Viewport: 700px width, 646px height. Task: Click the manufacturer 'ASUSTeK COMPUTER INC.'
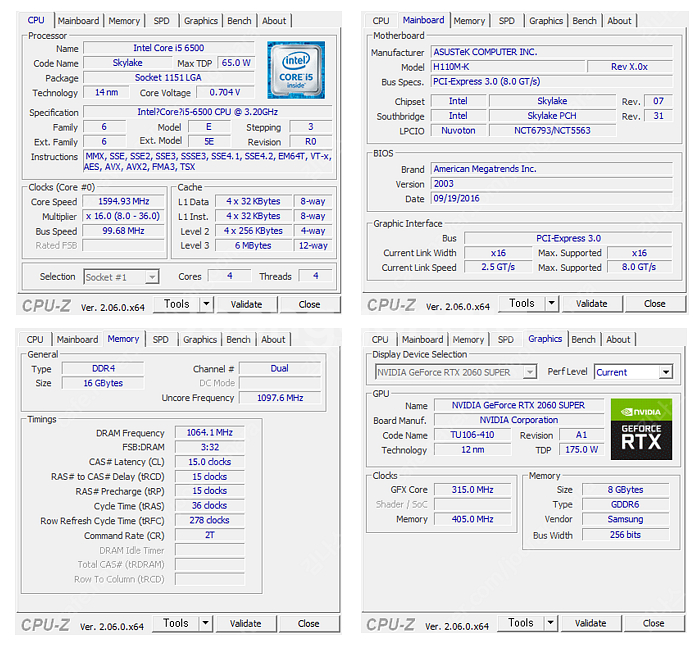click(552, 52)
